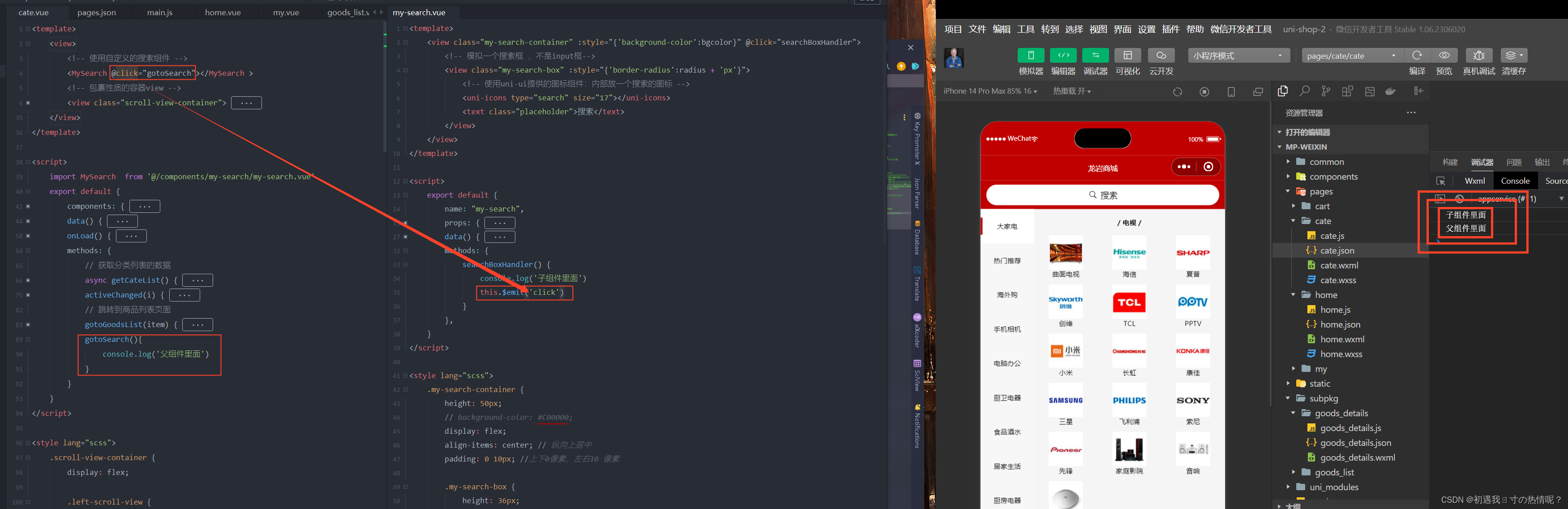Open the 工具 menu
Viewport: 1568px width, 509px height.
coord(1026,29)
